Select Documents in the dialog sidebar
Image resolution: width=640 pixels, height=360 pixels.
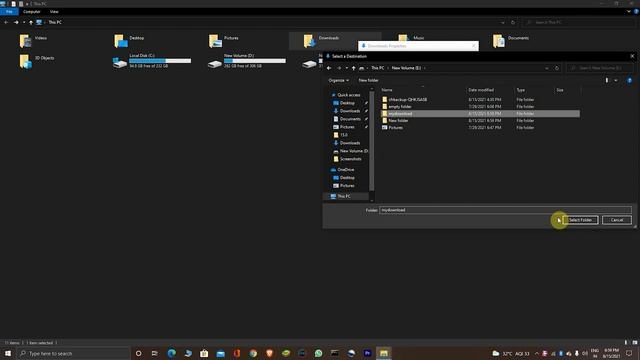click(348, 119)
